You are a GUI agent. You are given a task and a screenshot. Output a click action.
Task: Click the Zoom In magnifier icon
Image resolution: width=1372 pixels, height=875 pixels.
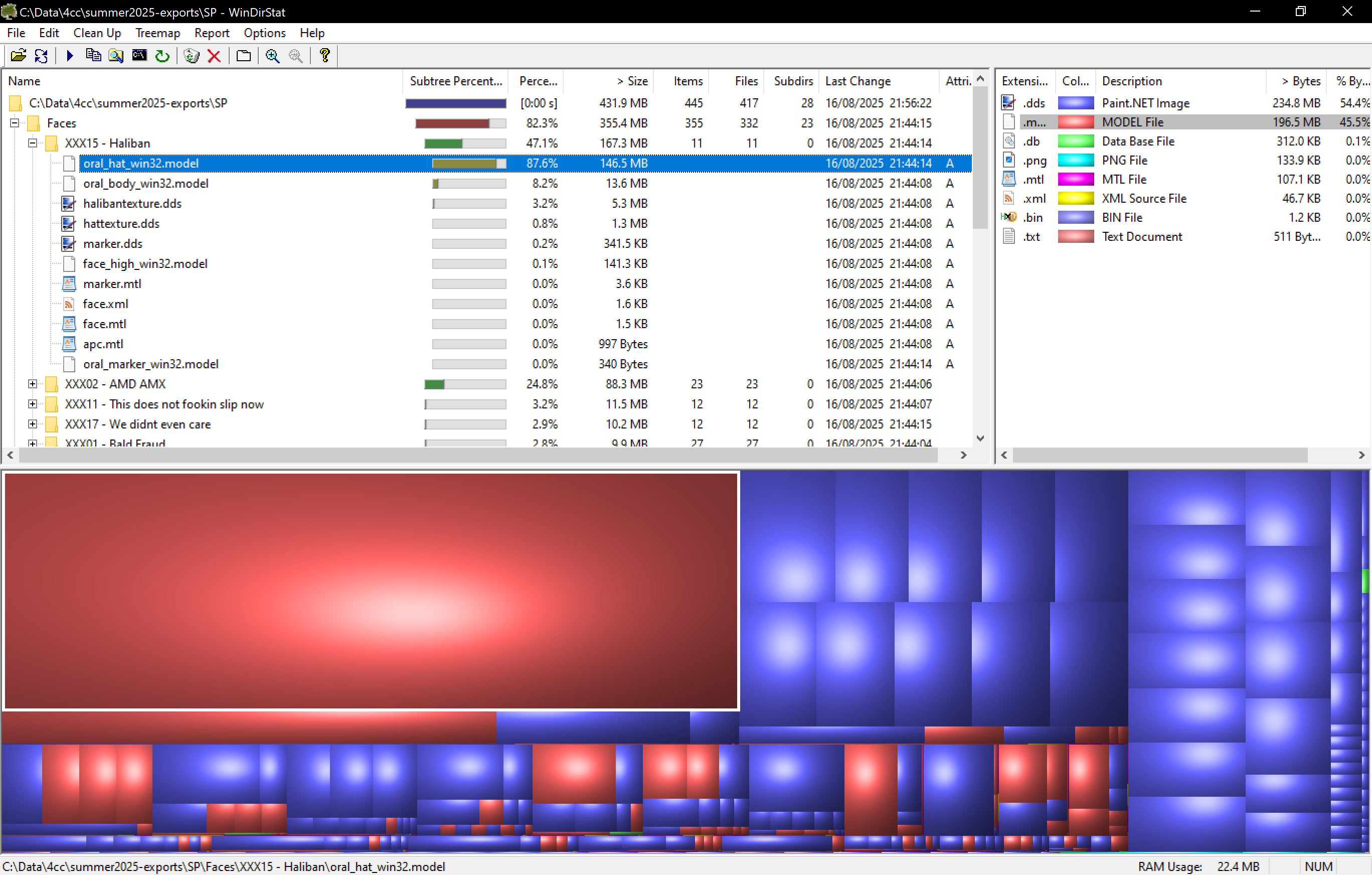point(272,55)
